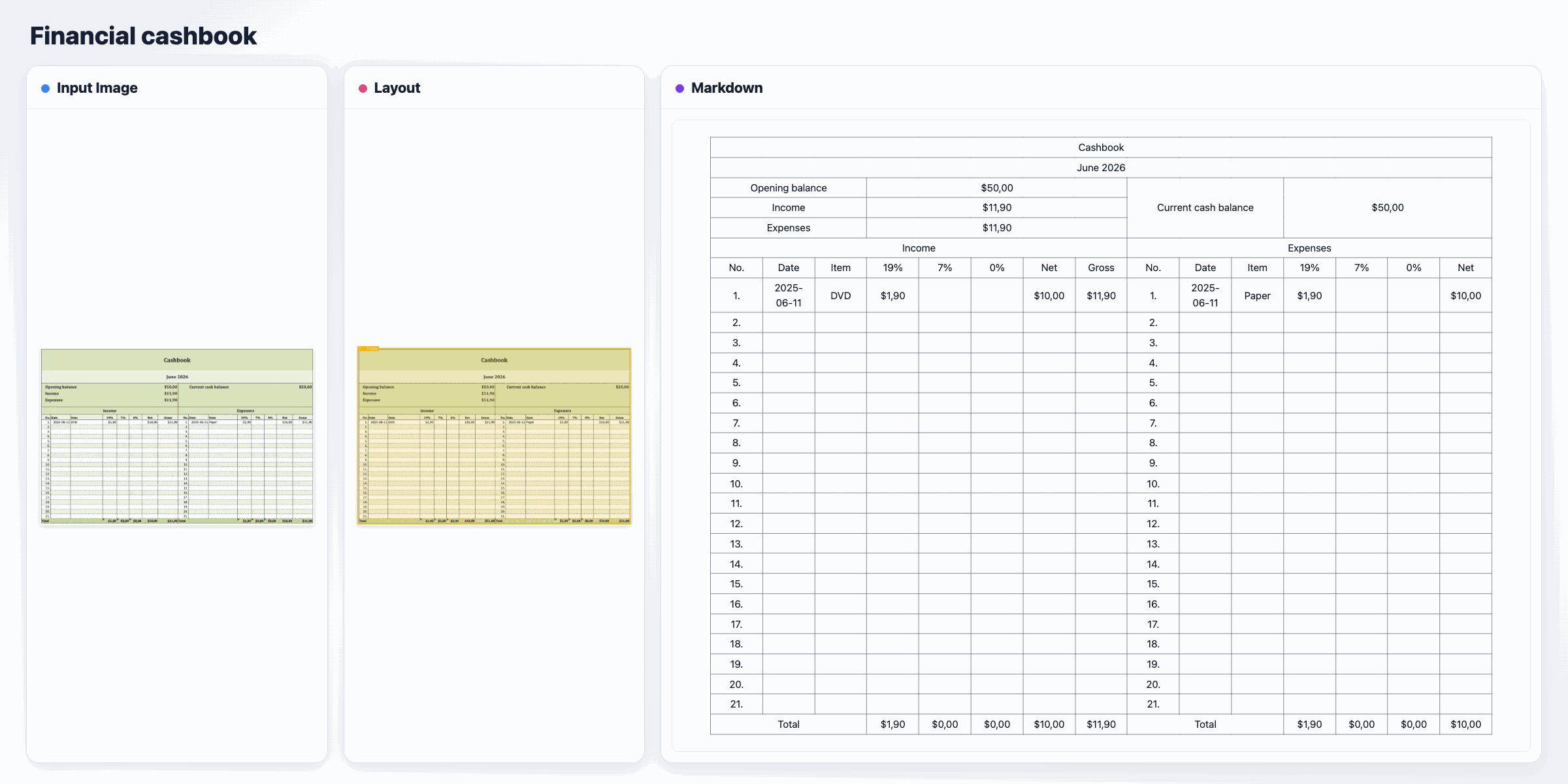Select the 2025-06-11 date in the DVD row
This screenshot has height=784, width=1568.
click(x=789, y=296)
